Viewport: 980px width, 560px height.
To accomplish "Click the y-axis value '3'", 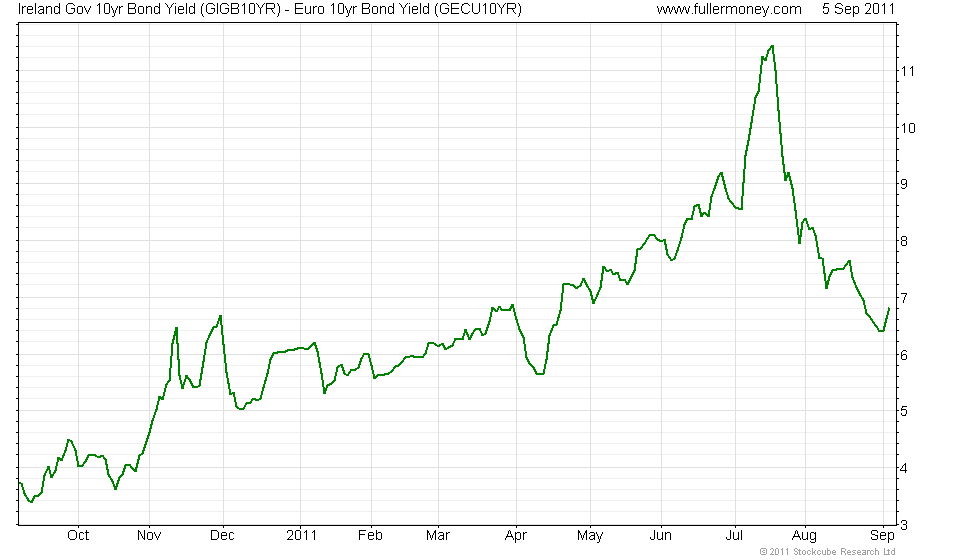I will tap(904, 526).
